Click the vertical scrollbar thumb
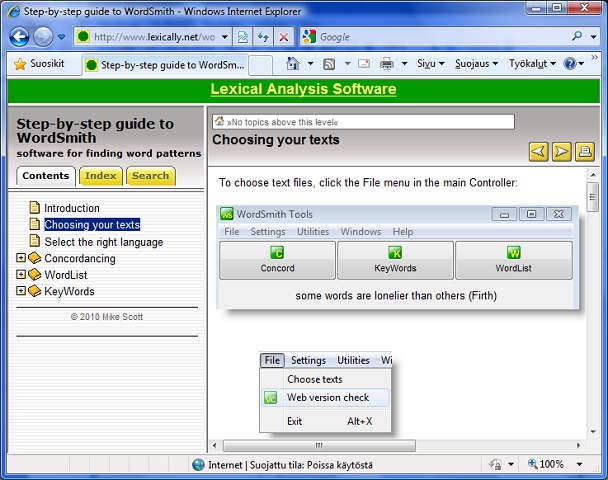This screenshot has width=608, height=480. click(x=593, y=197)
